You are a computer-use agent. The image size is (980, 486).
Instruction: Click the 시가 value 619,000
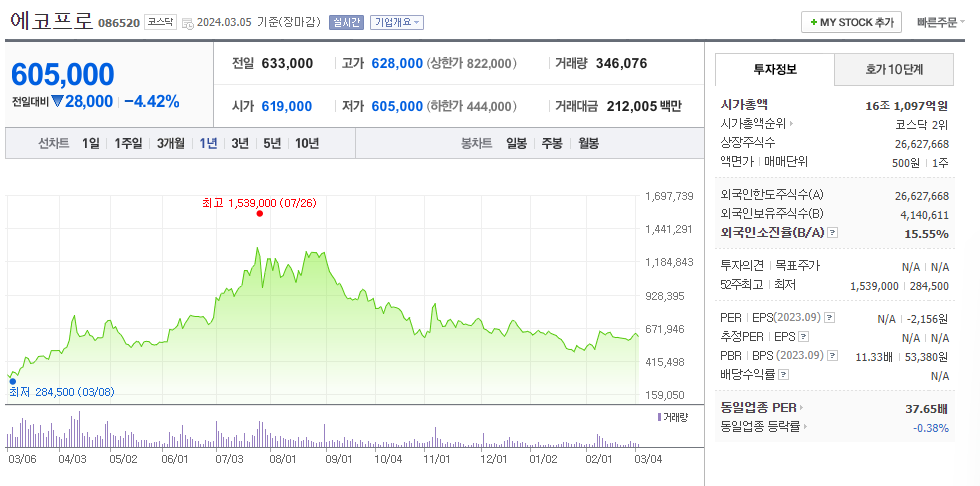[286, 106]
